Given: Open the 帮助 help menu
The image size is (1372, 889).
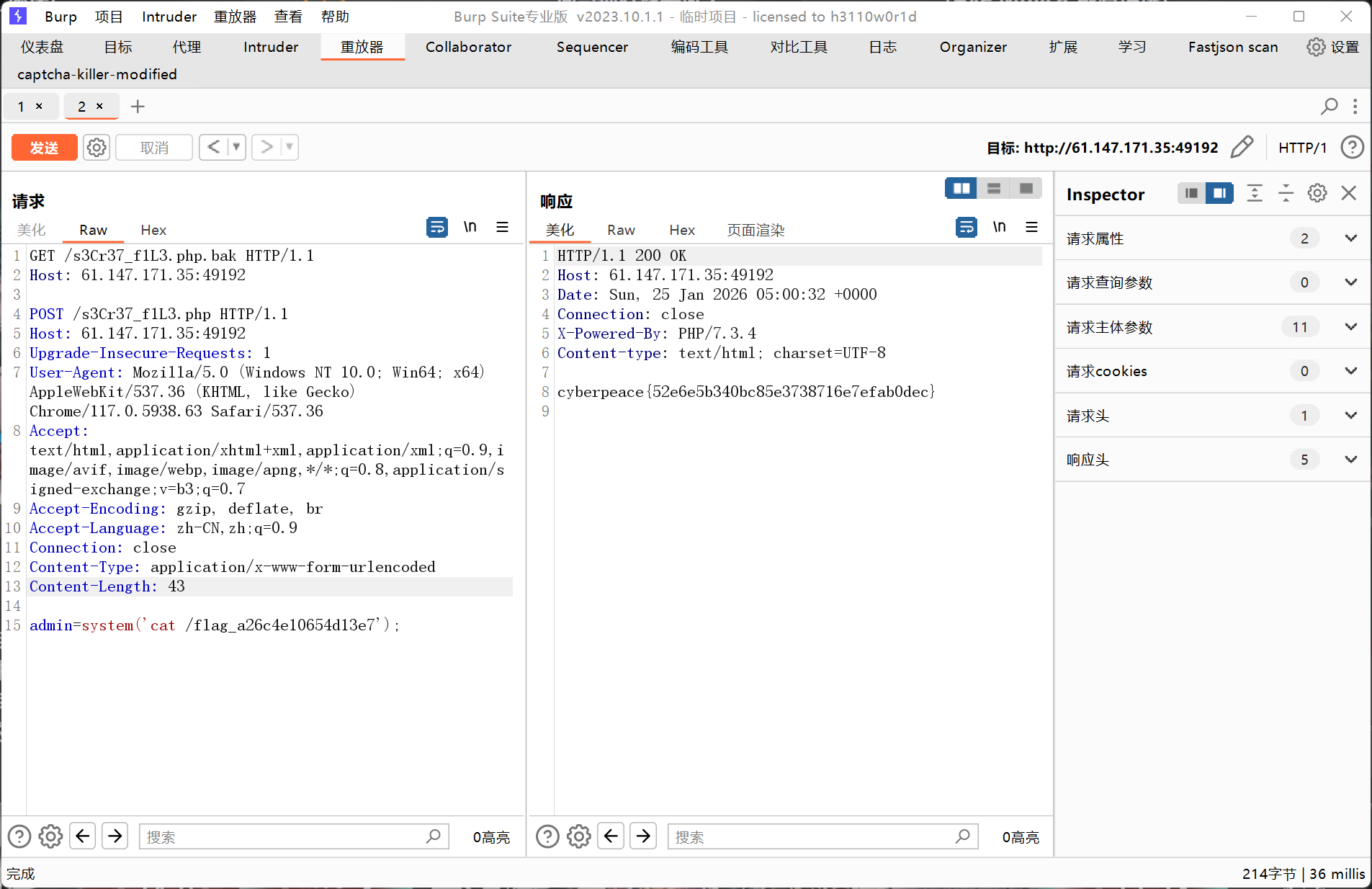Looking at the screenshot, I should [335, 17].
